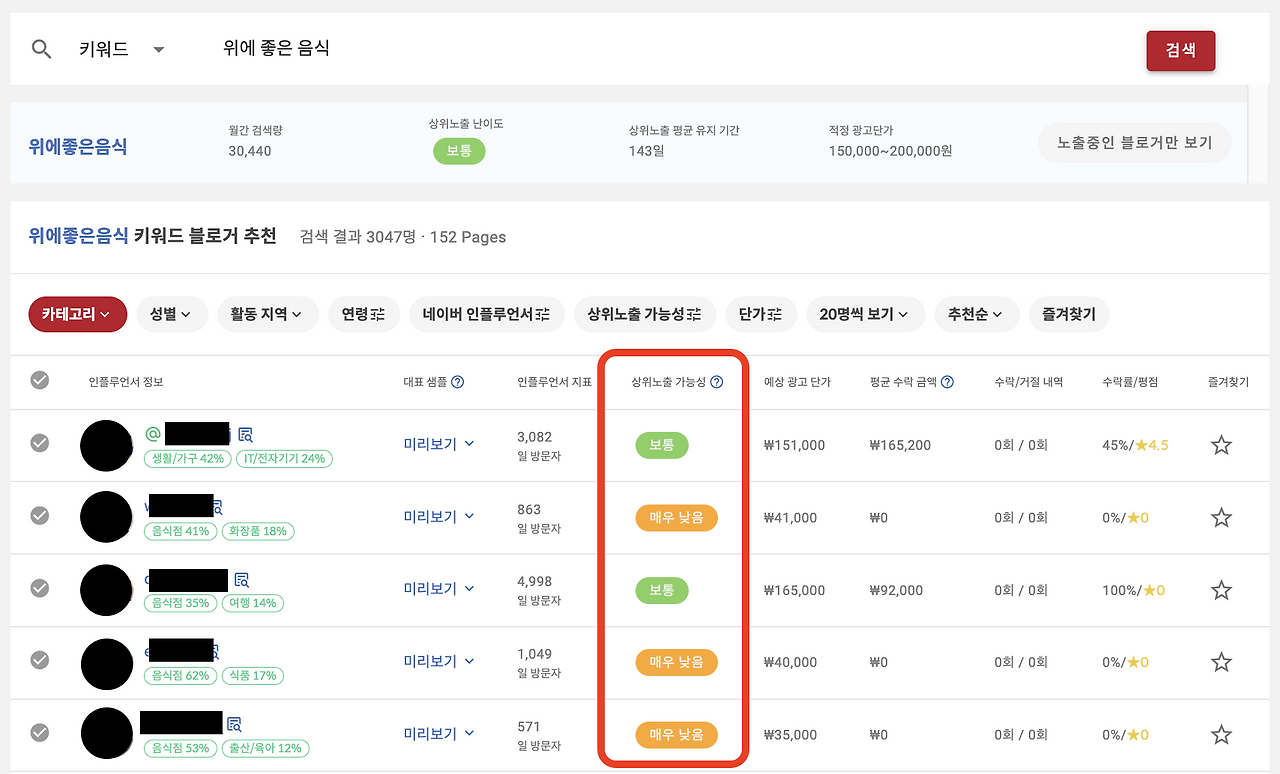The height and width of the screenshot is (774, 1280).
Task: Click the blog viewer icon beside first influencer
Action: 245,433
